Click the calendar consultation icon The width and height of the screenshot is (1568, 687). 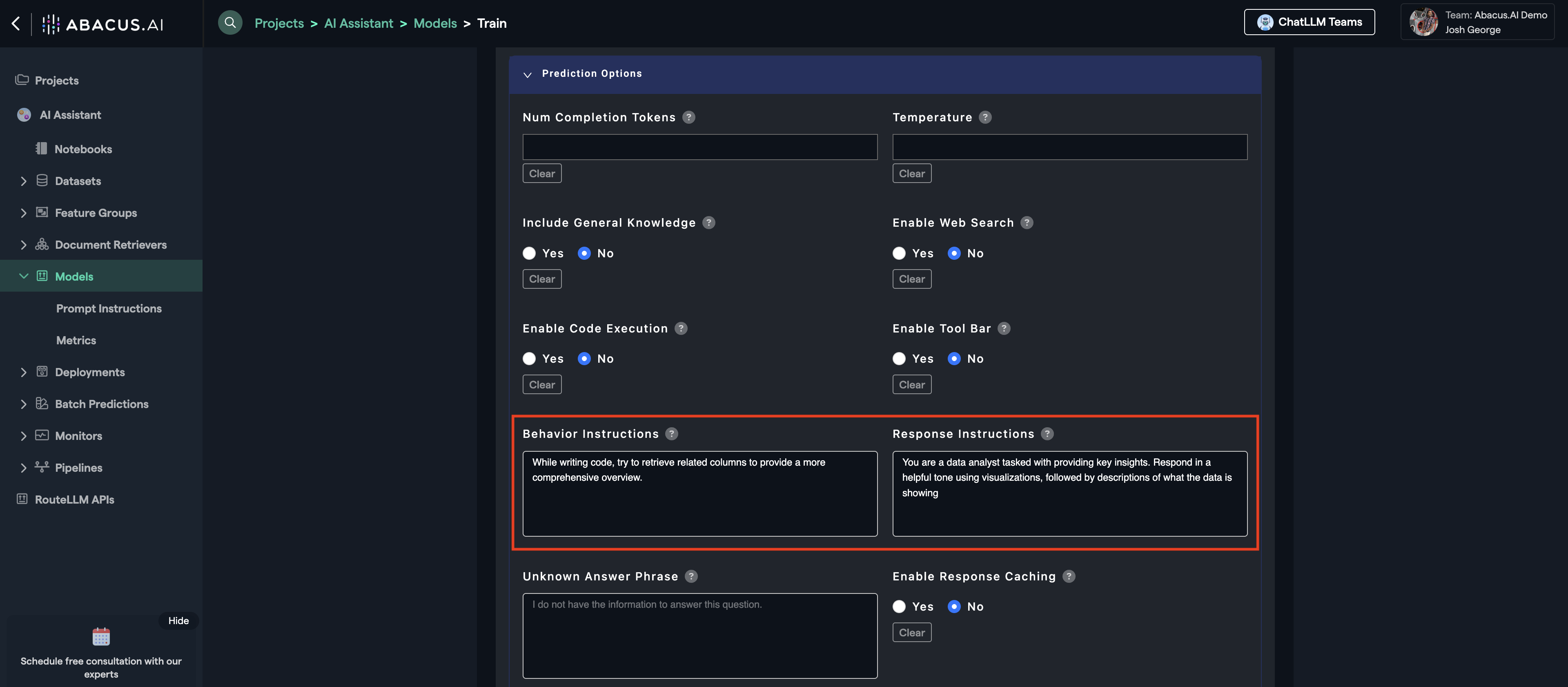[x=101, y=636]
